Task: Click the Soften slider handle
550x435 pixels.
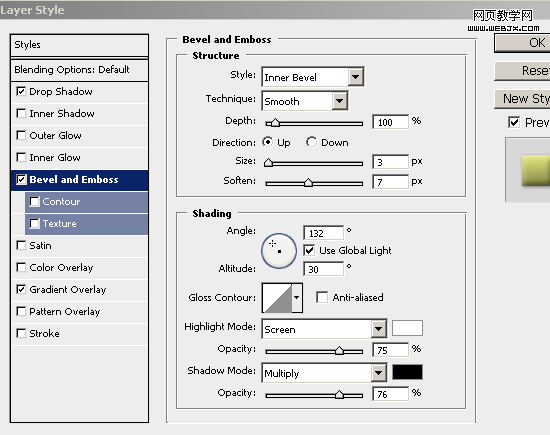Action: pyautogui.click(x=308, y=182)
